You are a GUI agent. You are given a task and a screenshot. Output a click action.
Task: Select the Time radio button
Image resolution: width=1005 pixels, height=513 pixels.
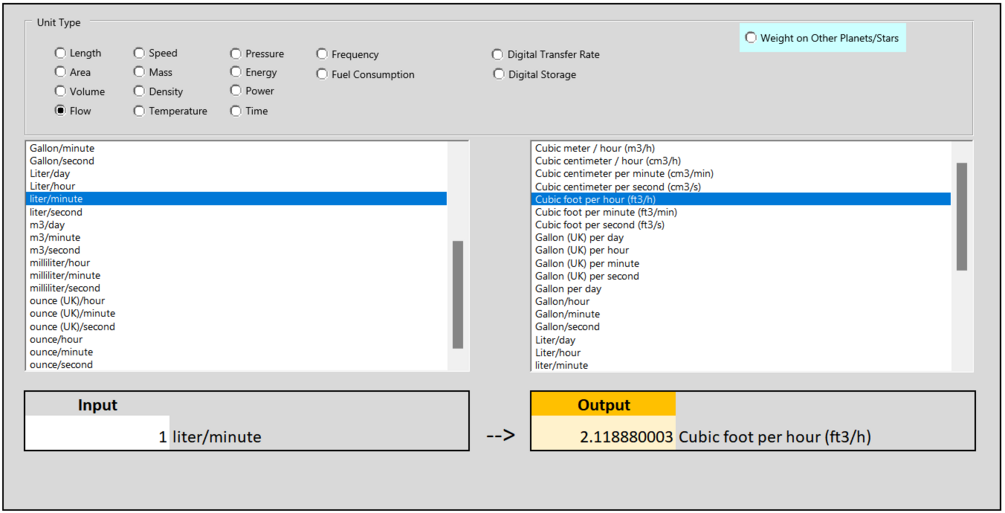(x=236, y=111)
